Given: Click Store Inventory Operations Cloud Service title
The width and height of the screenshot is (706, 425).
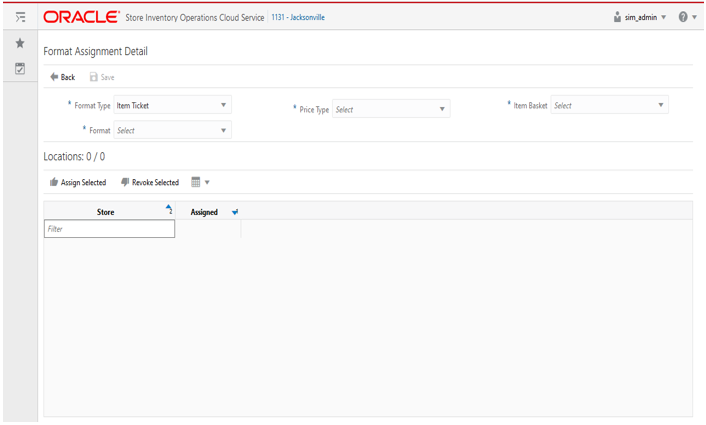Looking at the screenshot, I should point(195,17).
